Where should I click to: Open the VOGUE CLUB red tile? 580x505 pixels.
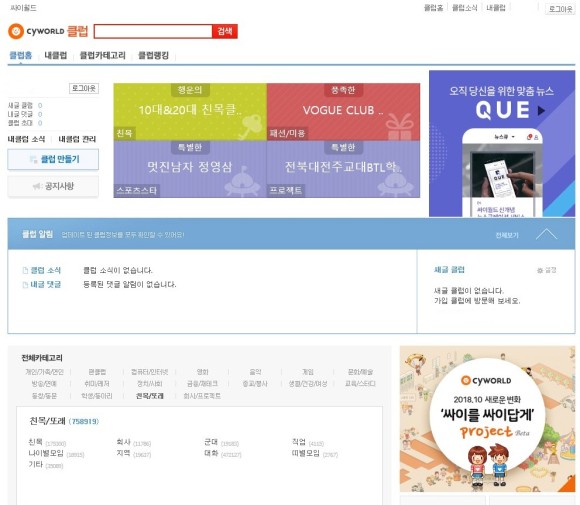[x=343, y=112]
